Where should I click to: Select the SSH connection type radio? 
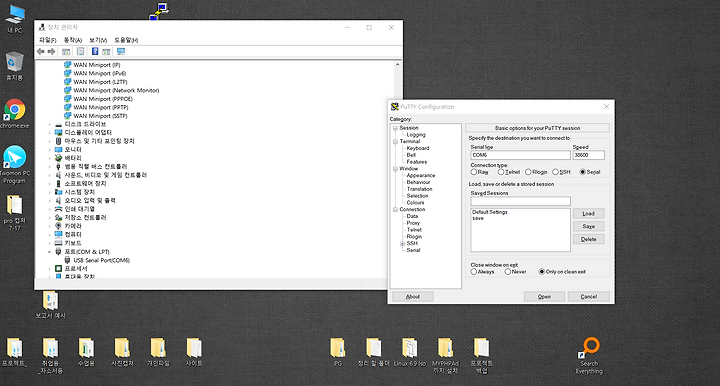pos(556,172)
